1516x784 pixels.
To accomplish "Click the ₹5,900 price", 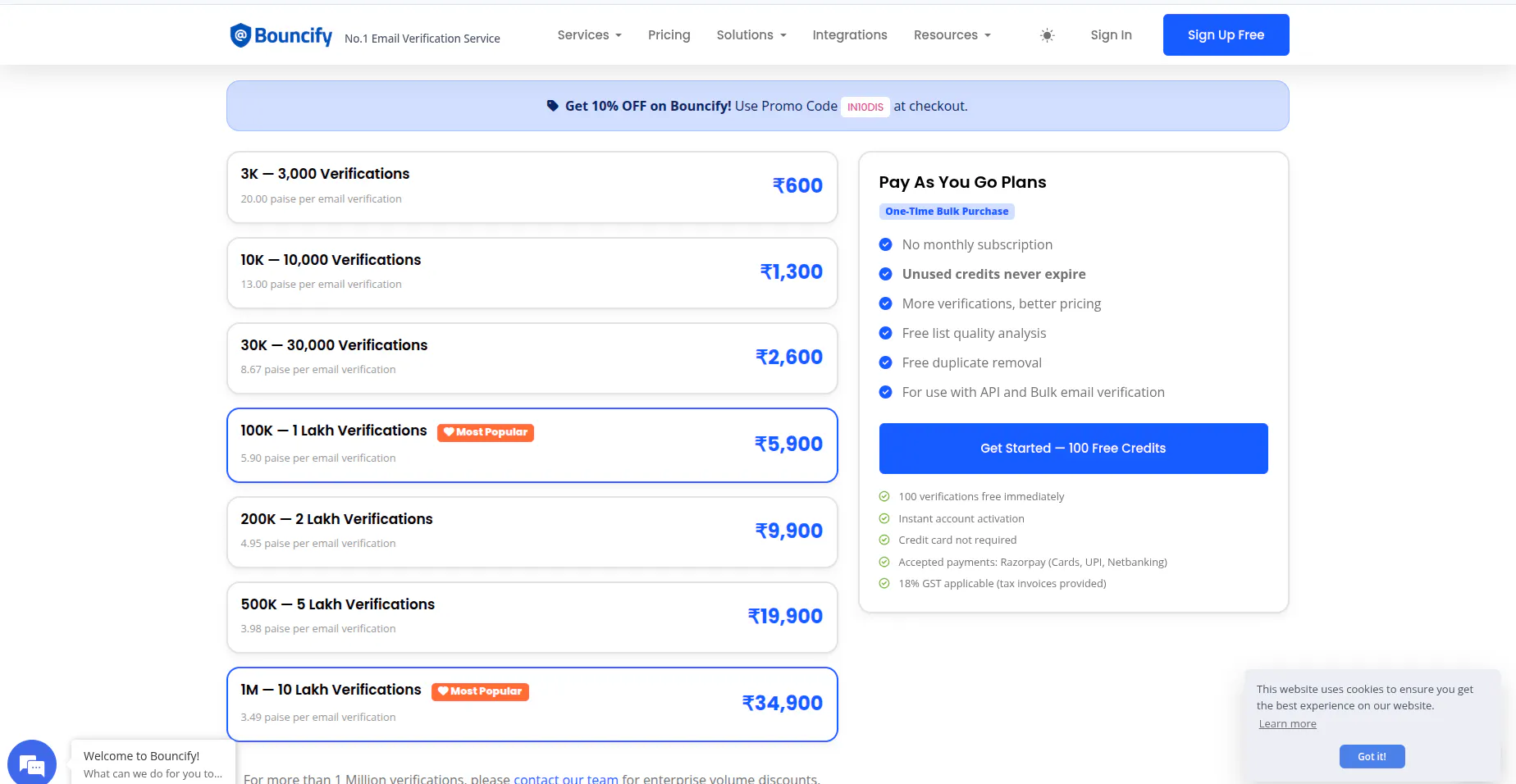I will coord(788,444).
